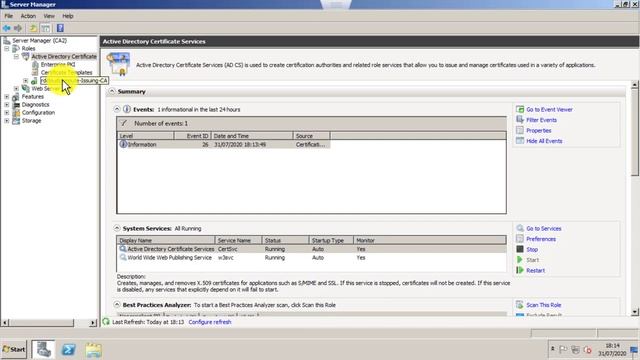640x360 pixels.
Task: Click the Start button
Action: pyautogui.click(x=13, y=349)
